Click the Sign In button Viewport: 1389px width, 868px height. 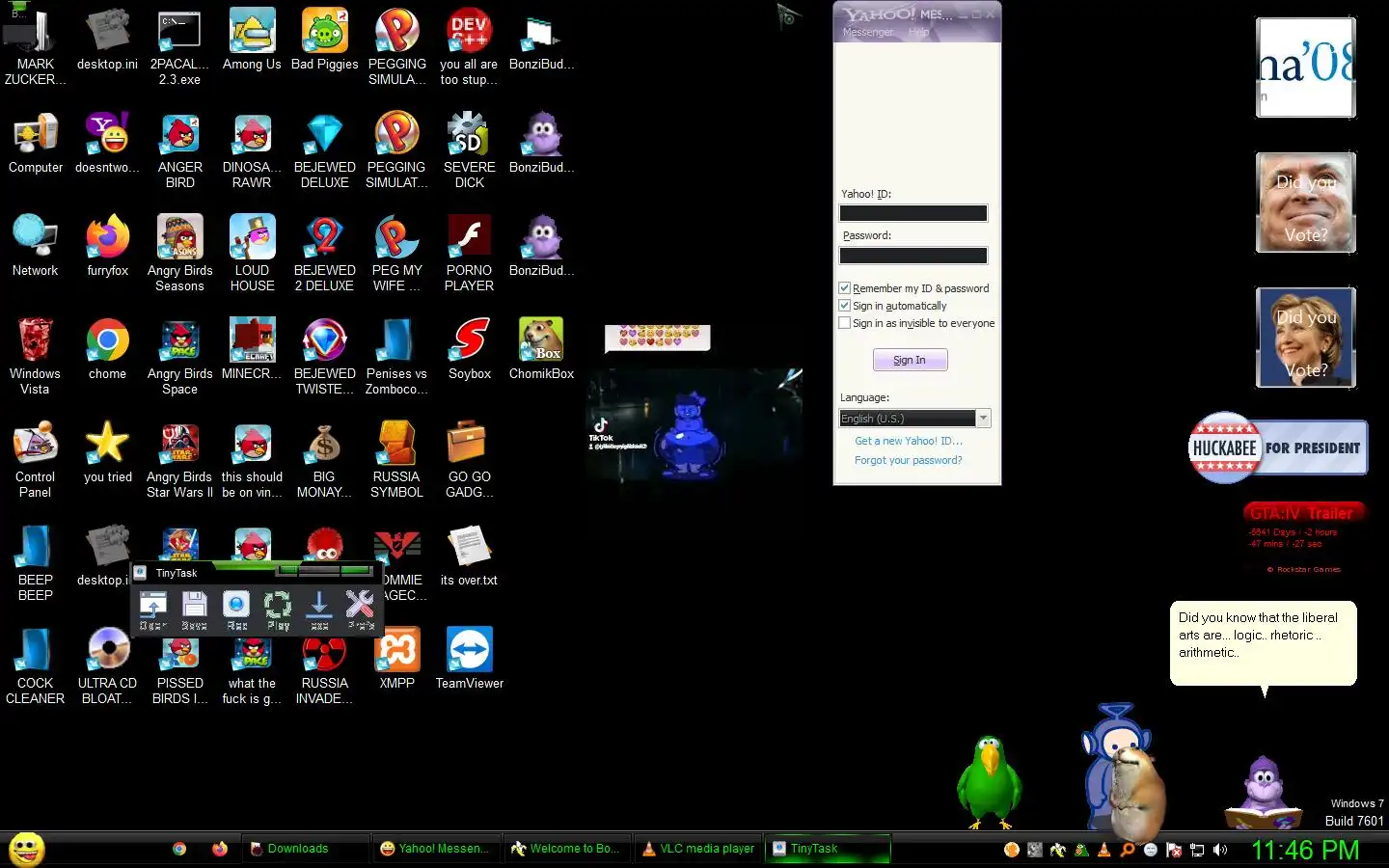(x=910, y=360)
